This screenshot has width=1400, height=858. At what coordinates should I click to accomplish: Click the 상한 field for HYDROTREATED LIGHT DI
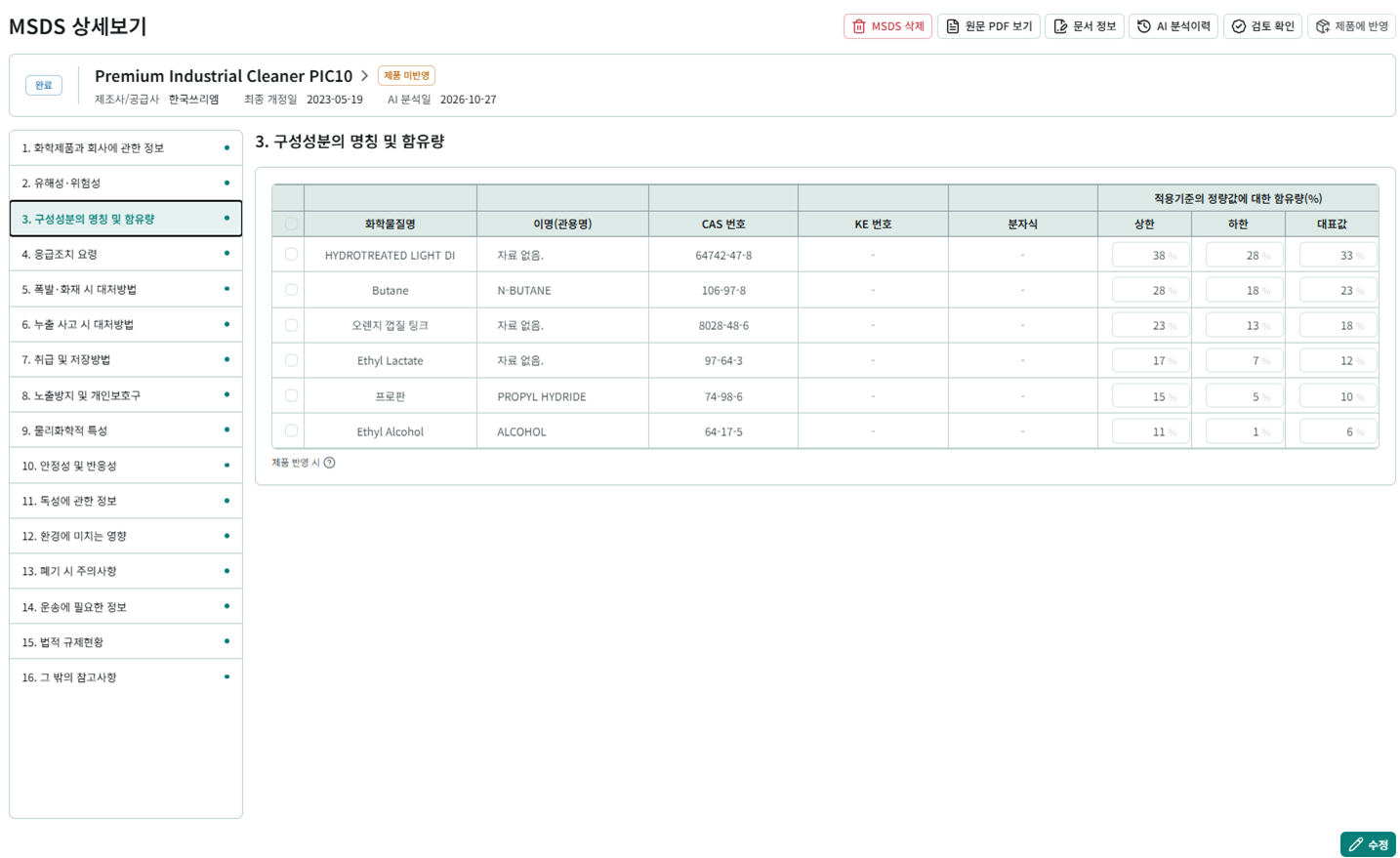click(x=1150, y=255)
